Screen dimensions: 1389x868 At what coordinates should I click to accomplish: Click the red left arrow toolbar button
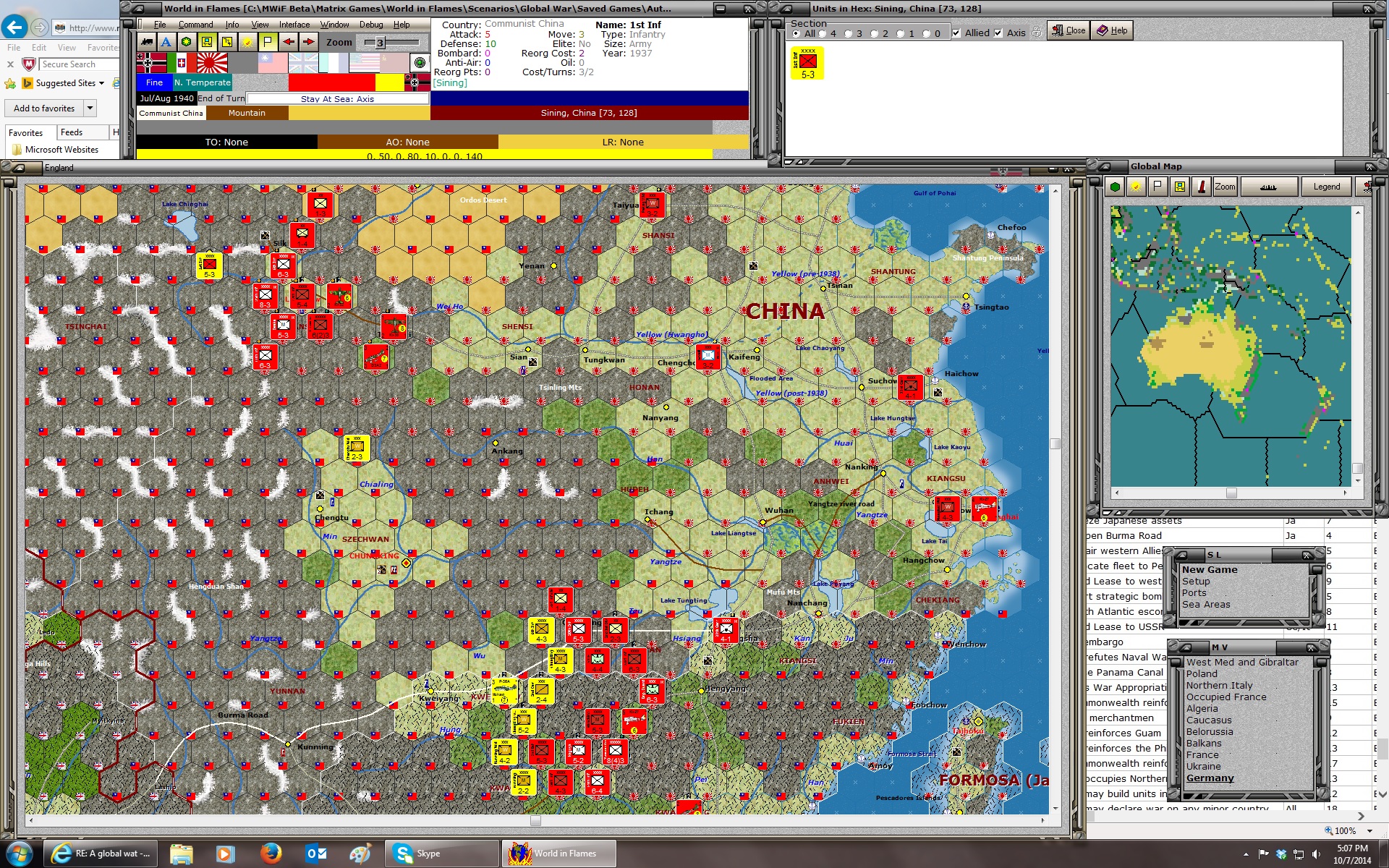289,42
